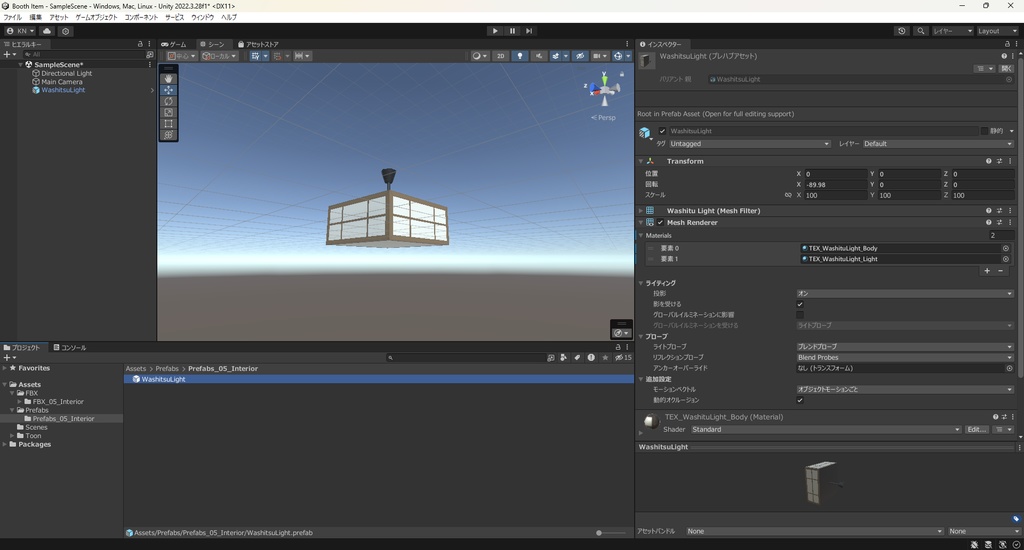
Task: Click the cloud services icon
Action: (47, 31)
